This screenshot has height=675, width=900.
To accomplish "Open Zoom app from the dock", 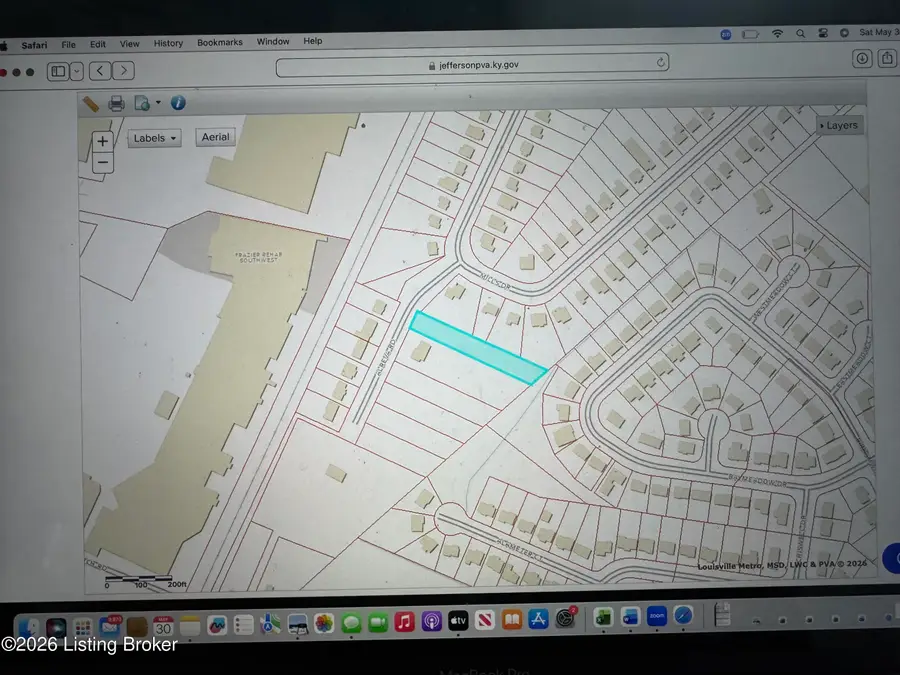I will [657, 616].
